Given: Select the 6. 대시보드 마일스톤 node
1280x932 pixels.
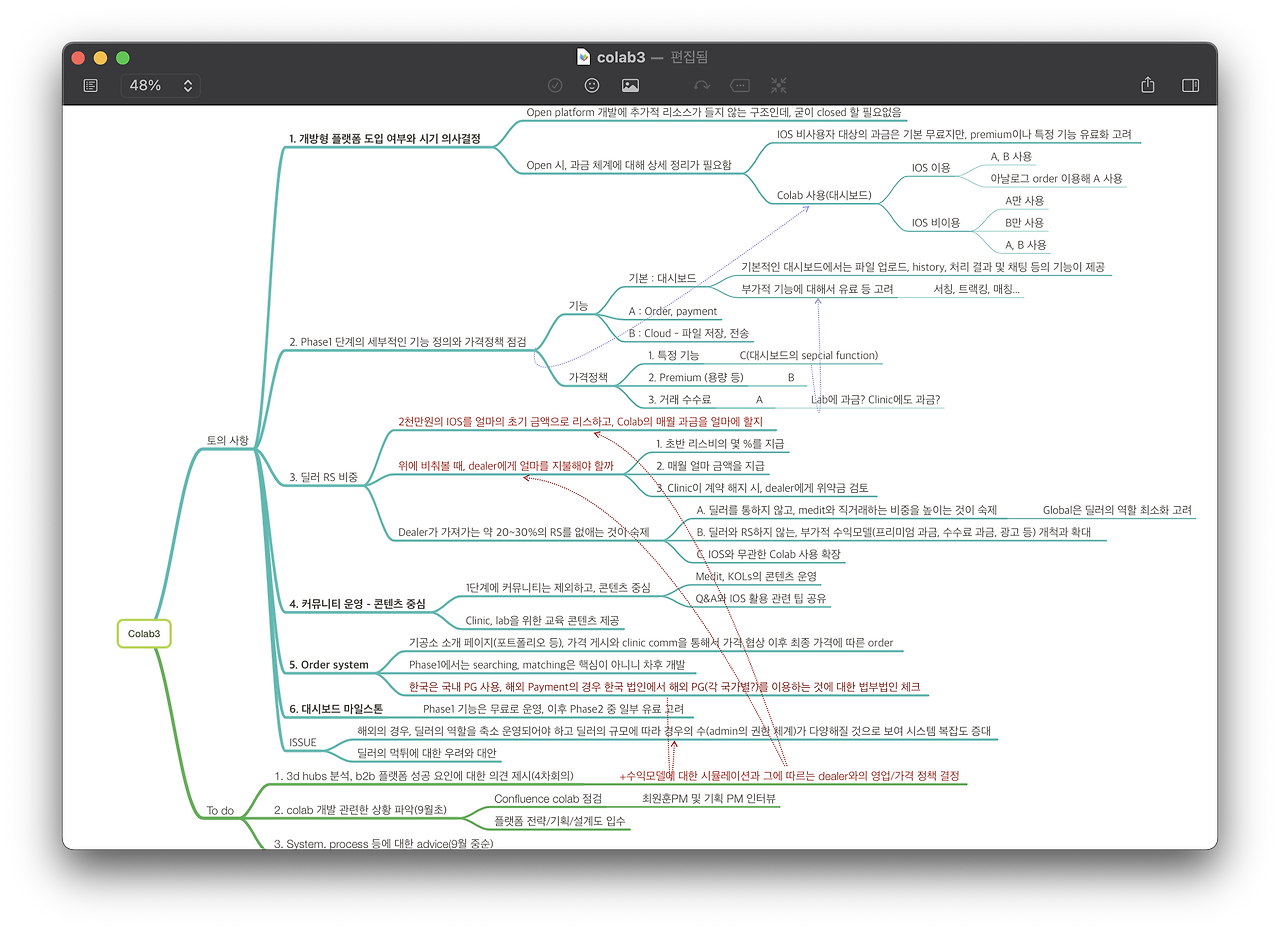Looking at the screenshot, I should 336,708.
